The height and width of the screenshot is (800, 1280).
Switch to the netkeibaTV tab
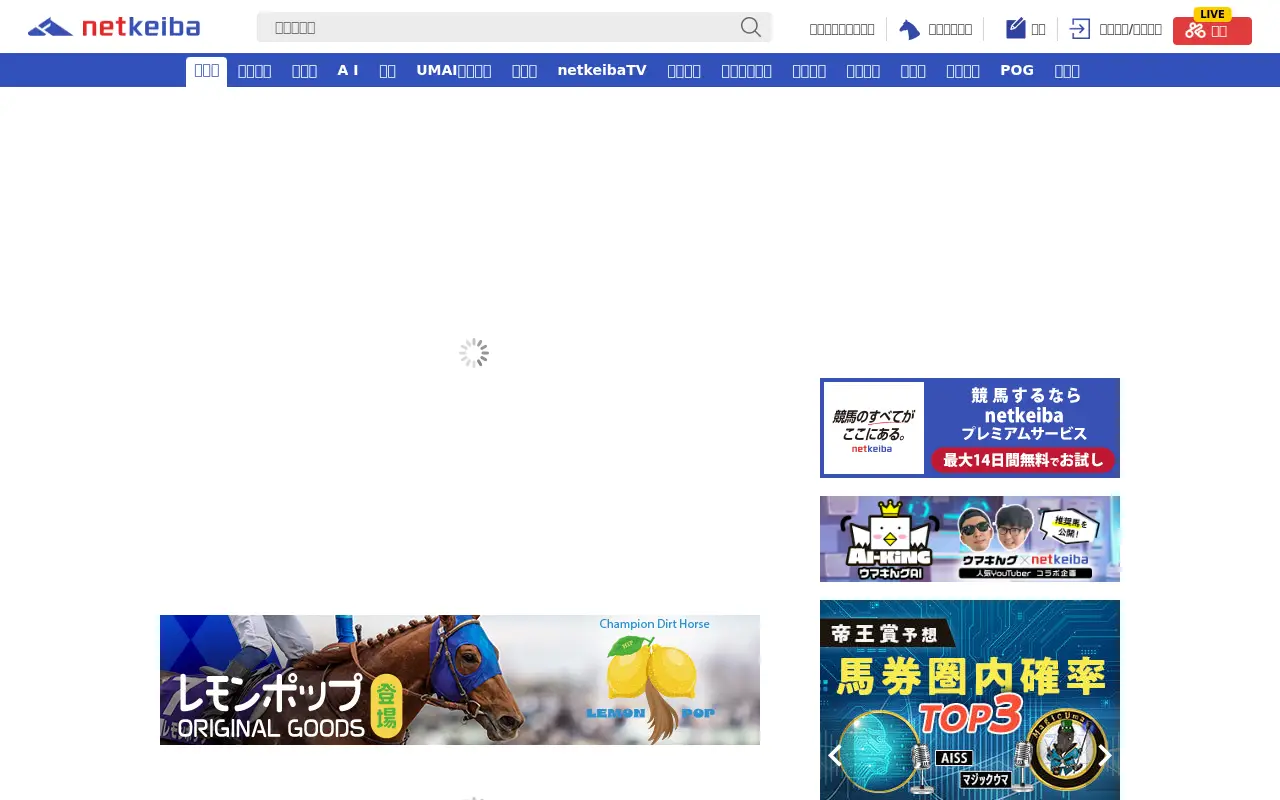[602, 70]
